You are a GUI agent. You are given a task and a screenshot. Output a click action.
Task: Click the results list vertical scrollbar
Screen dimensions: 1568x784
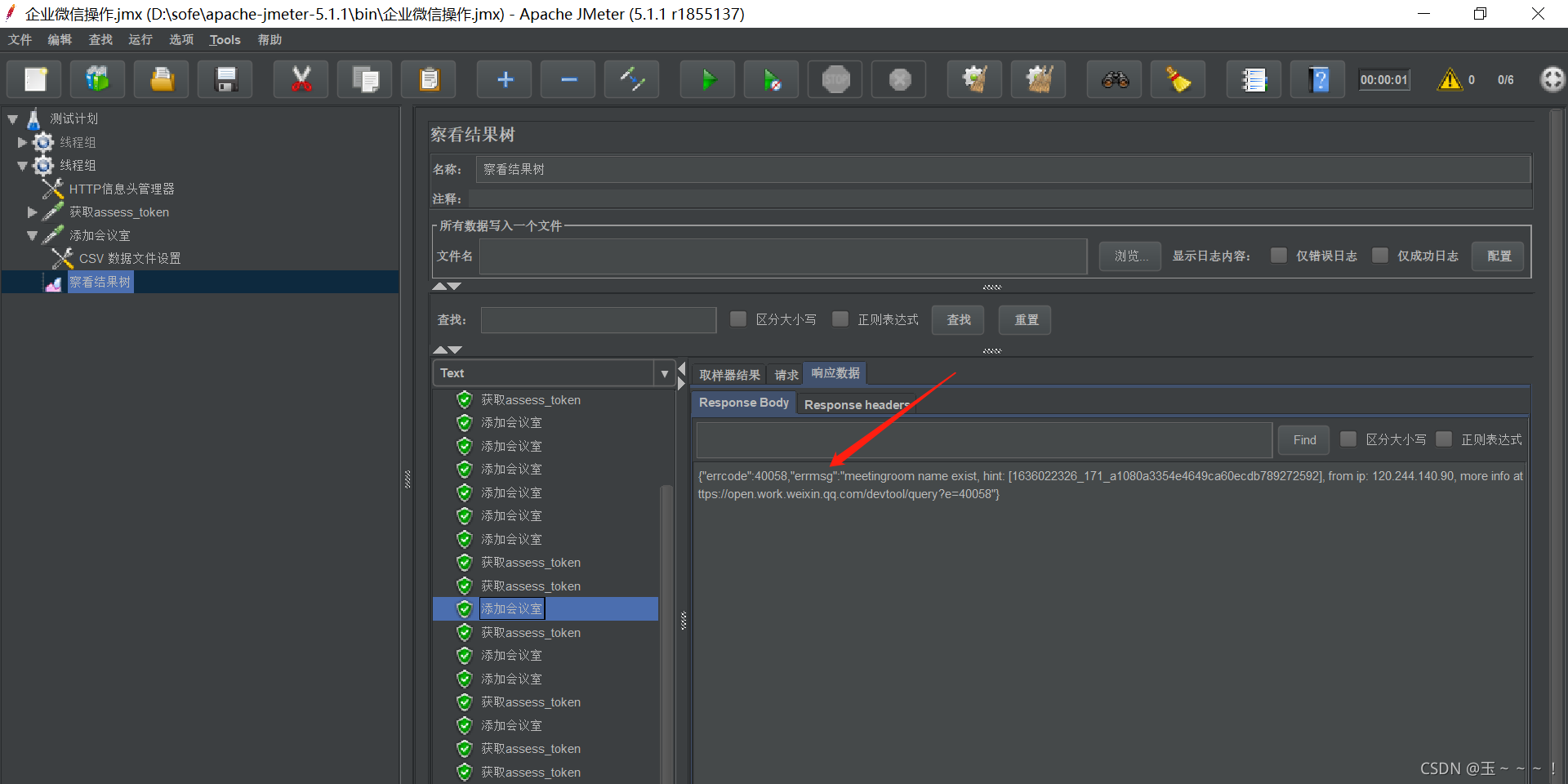[666, 634]
